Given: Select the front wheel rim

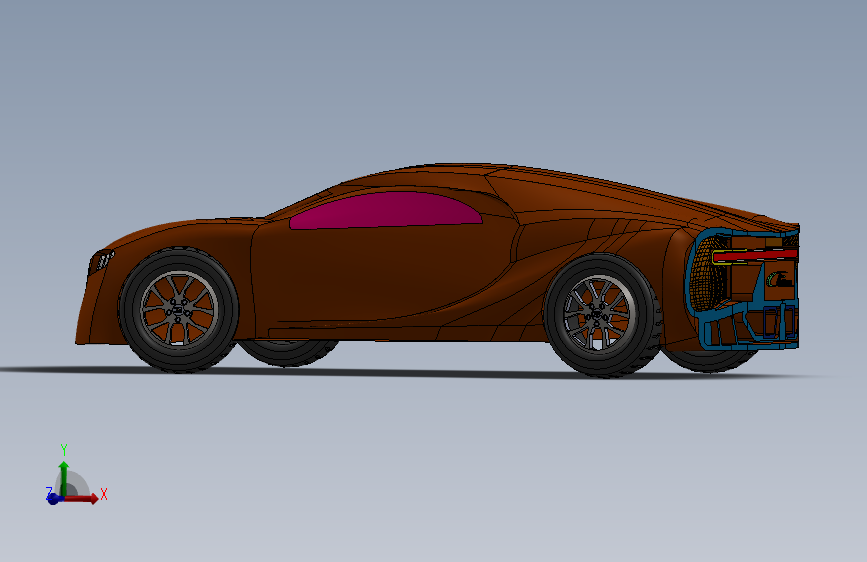Looking at the screenshot, I should [x=179, y=309].
